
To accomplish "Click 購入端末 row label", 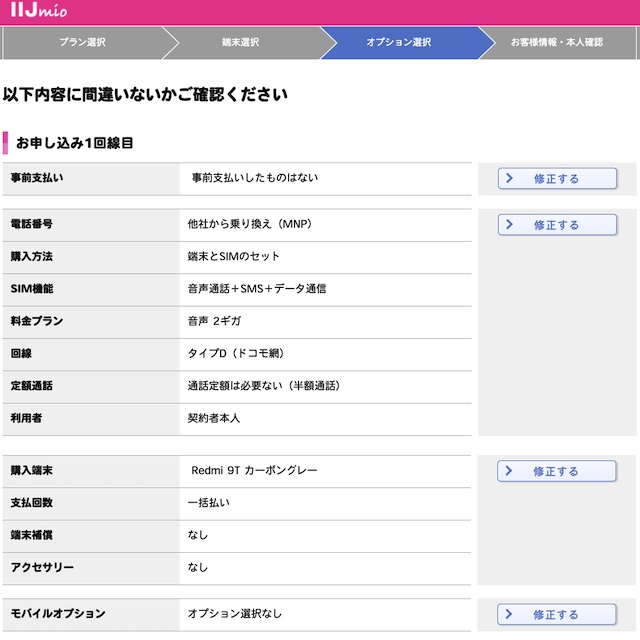I will pos(32,470).
